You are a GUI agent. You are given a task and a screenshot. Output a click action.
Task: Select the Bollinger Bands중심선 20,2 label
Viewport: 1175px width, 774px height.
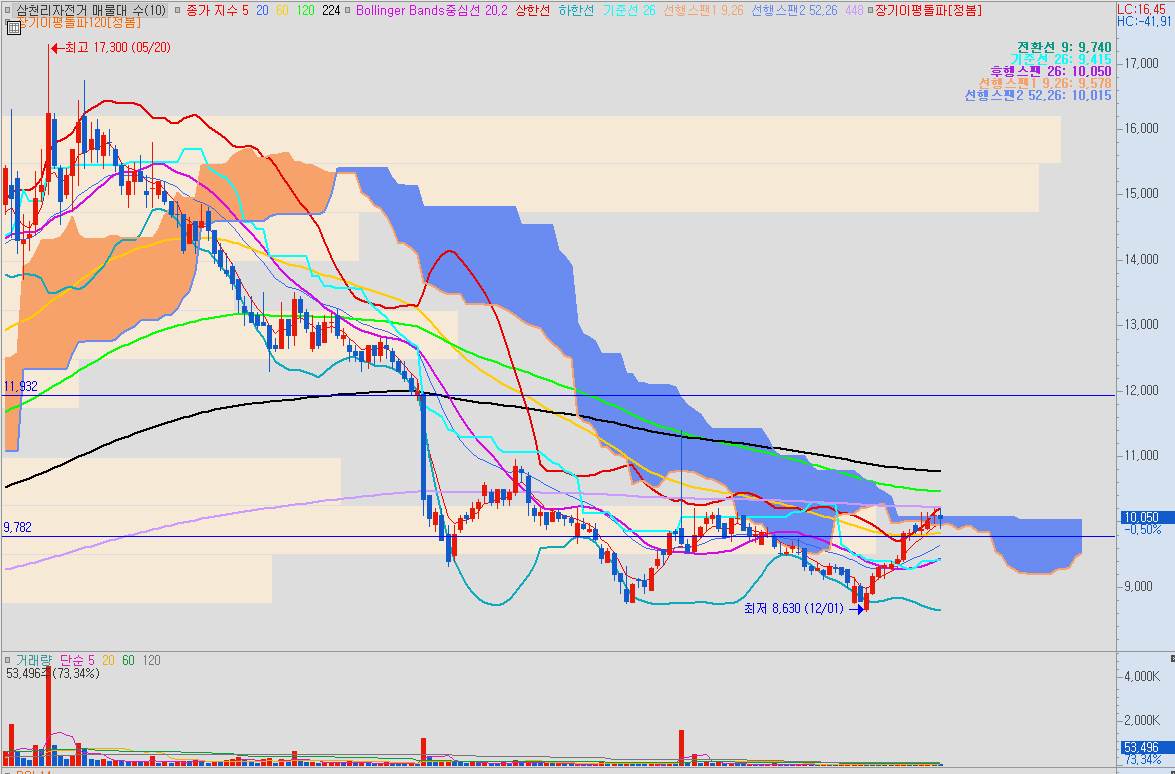click(x=432, y=10)
